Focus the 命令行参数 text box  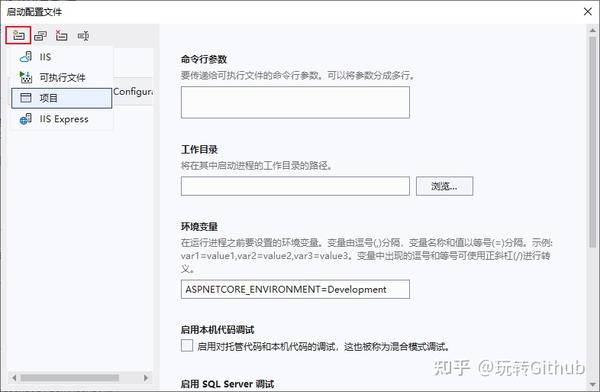295,102
